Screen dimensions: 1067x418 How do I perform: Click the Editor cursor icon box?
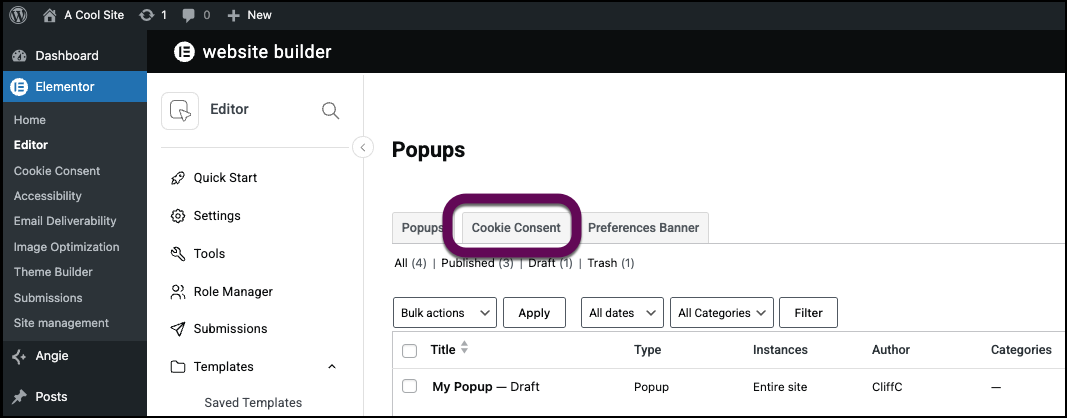pyautogui.click(x=180, y=110)
